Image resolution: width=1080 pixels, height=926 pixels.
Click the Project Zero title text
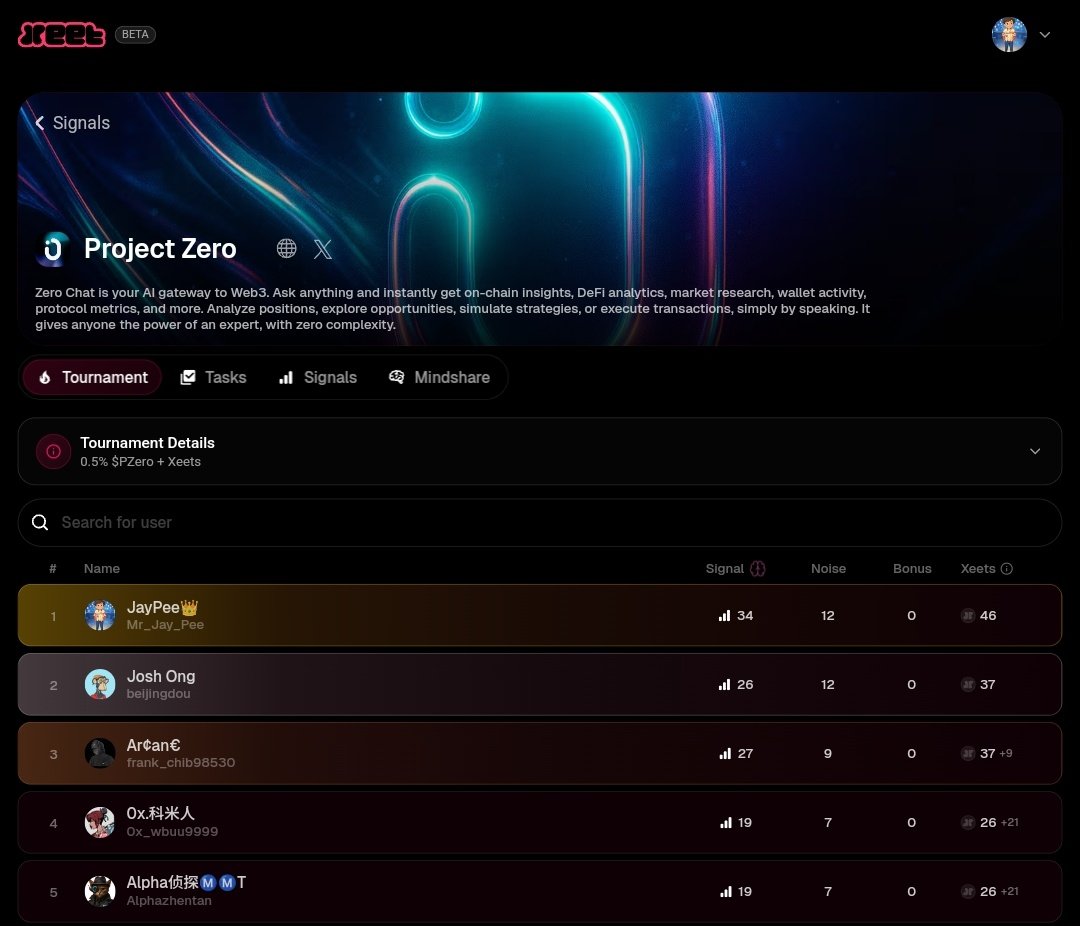[160, 249]
